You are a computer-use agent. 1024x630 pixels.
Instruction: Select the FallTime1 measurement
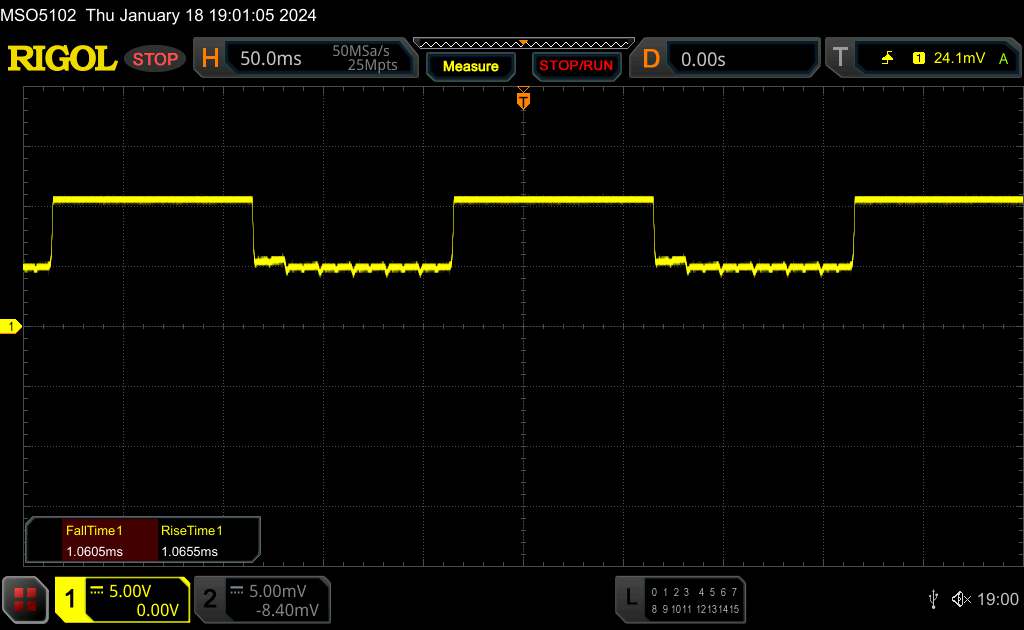click(x=94, y=531)
